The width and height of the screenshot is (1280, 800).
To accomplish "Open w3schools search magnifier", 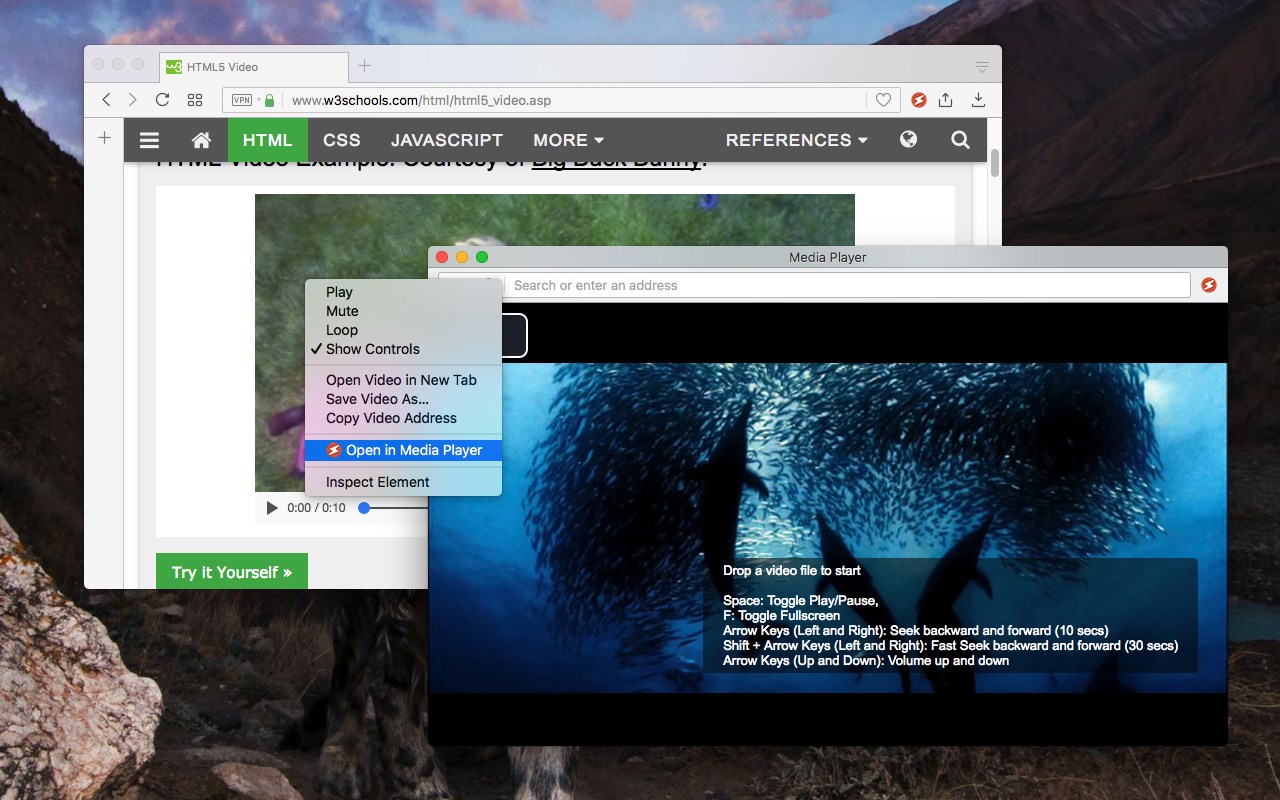I will pyautogui.click(x=960, y=140).
